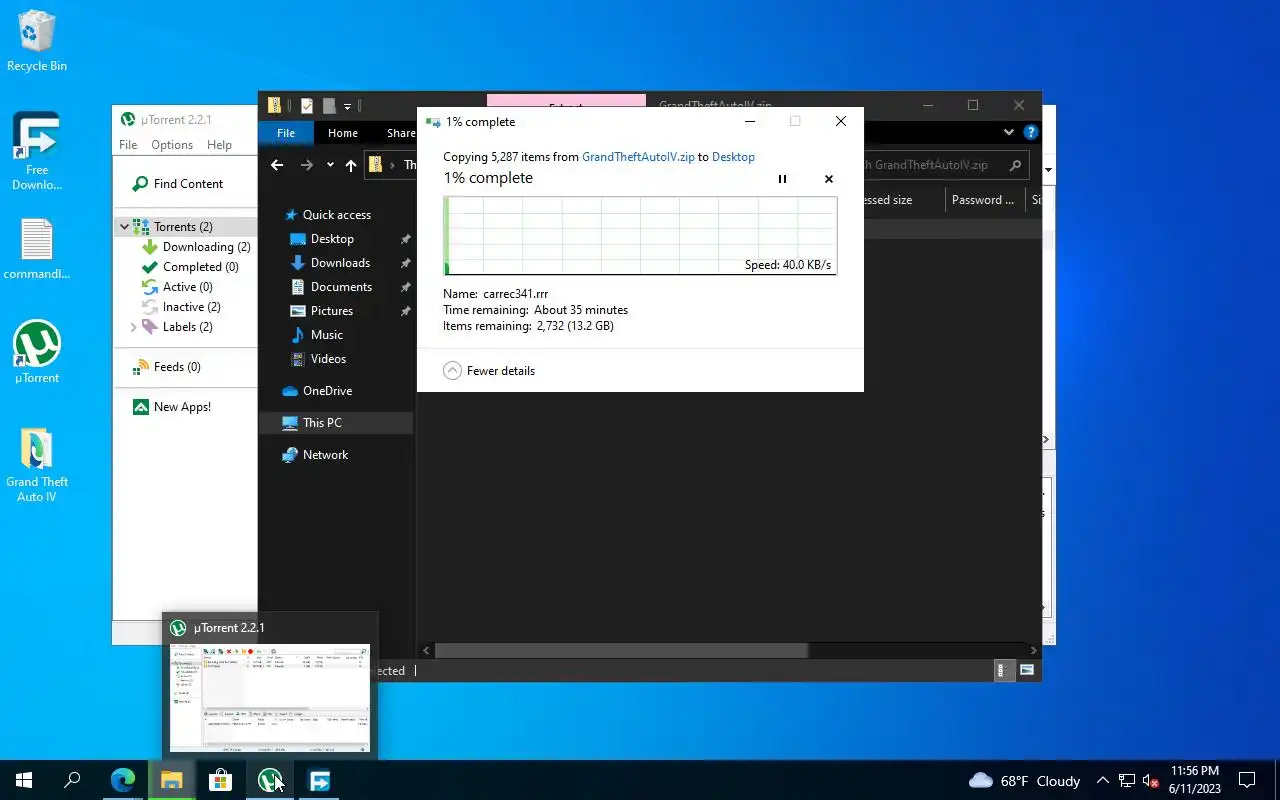Select the commandline text file icon
This screenshot has width=1280, height=800.
(37, 249)
